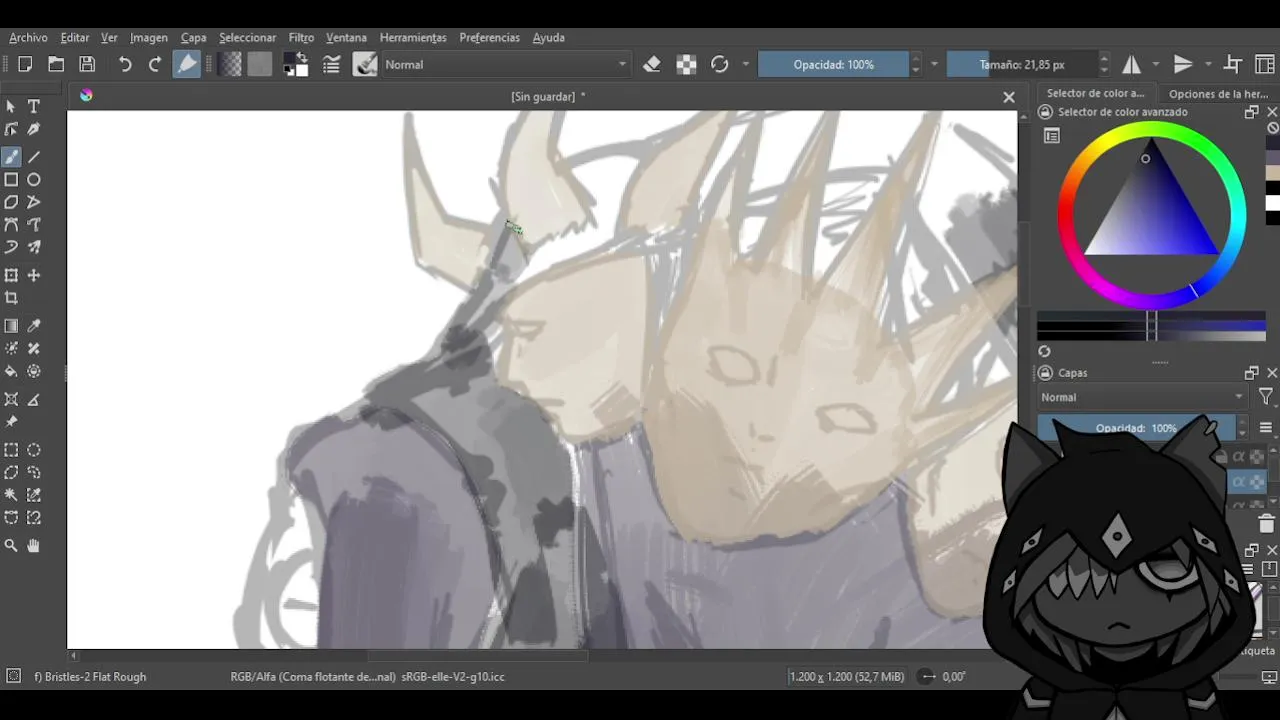The height and width of the screenshot is (720, 1280).
Task: Select the Multibrush tool
Action: coord(34,247)
